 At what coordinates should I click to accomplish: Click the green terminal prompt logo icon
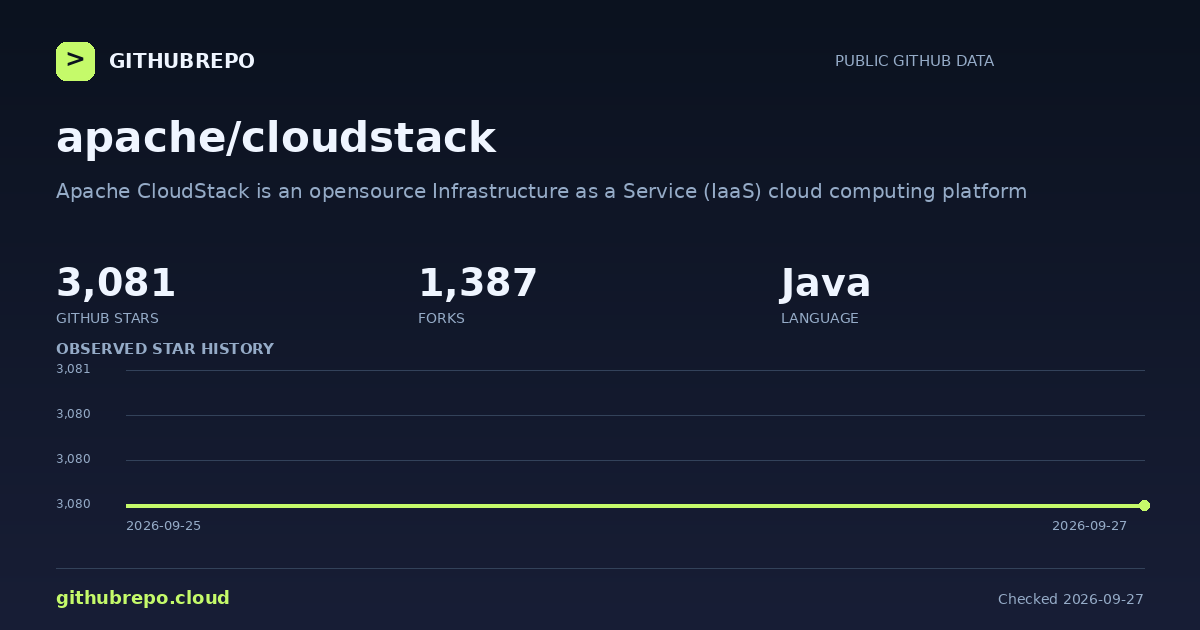pyautogui.click(x=75, y=61)
